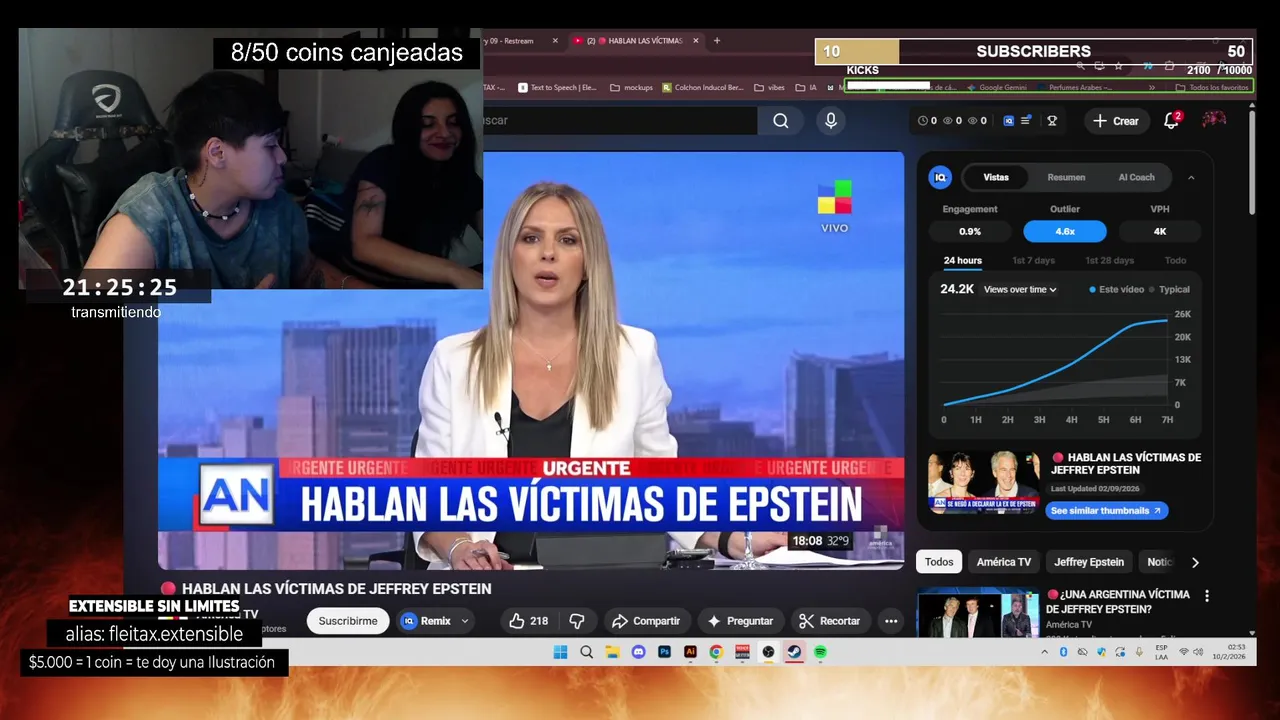
Task: Select 1st 28 days range tab
Action: coord(1110,260)
